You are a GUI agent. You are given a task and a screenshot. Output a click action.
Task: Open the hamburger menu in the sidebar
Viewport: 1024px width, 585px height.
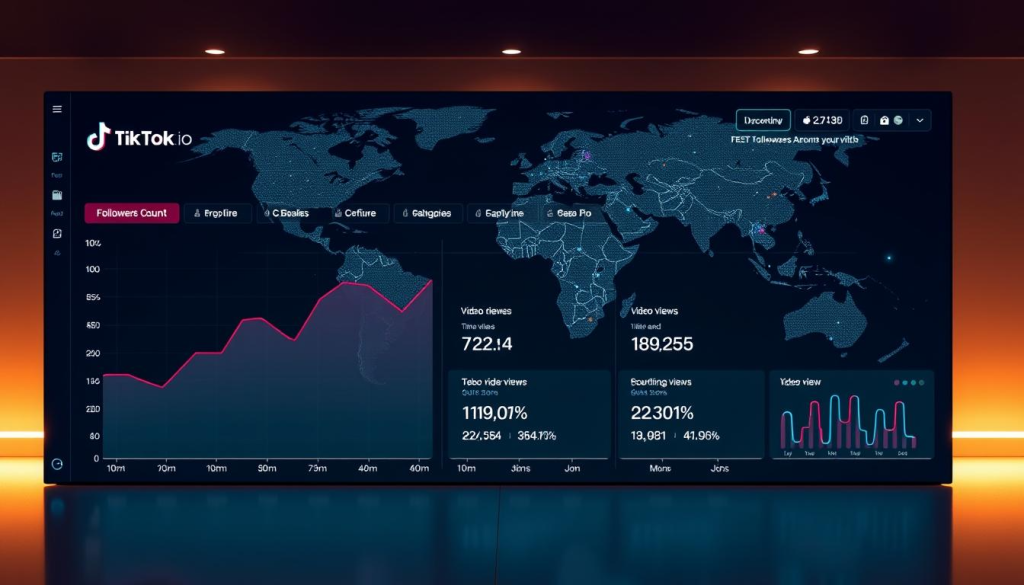tap(57, 109)
